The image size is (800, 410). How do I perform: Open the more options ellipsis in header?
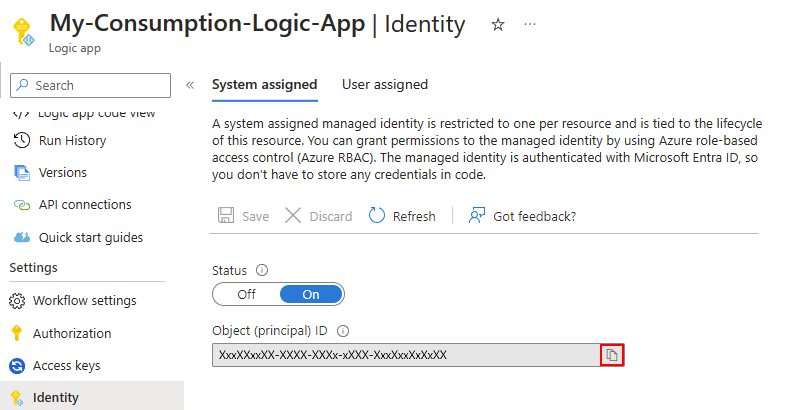530,24
